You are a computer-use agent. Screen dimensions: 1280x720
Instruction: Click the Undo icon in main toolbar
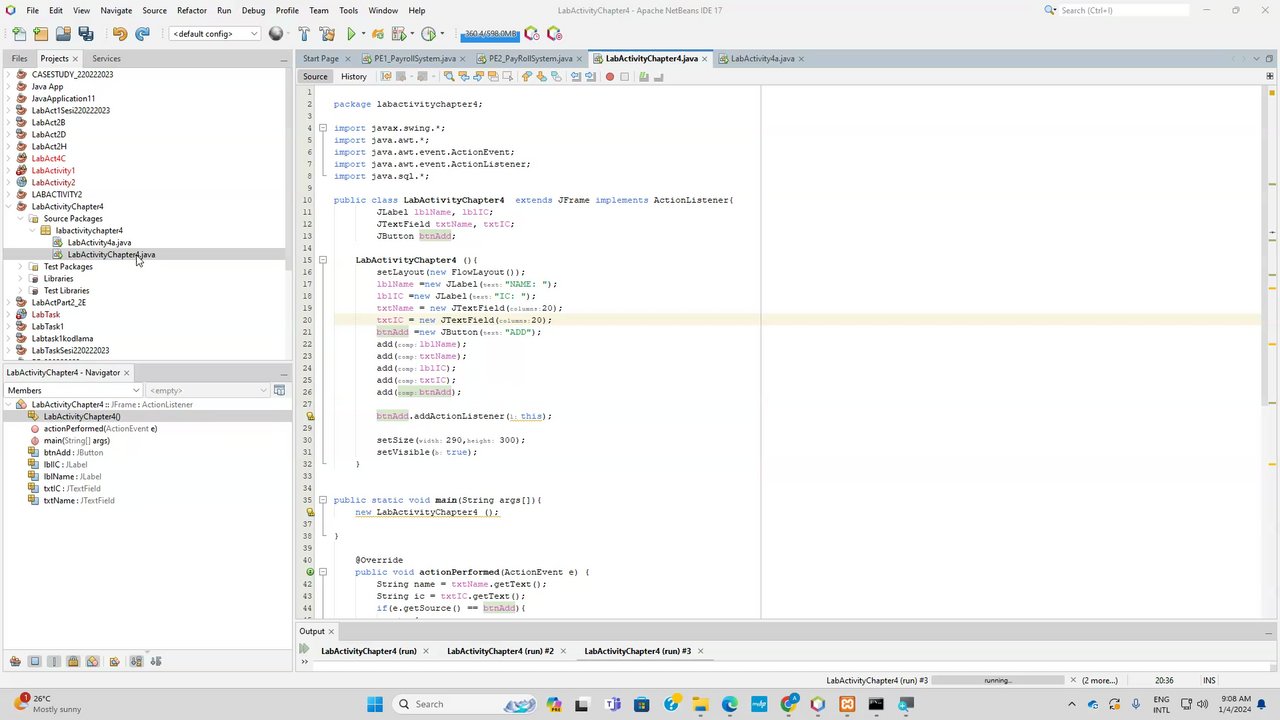tap(120, 34)
